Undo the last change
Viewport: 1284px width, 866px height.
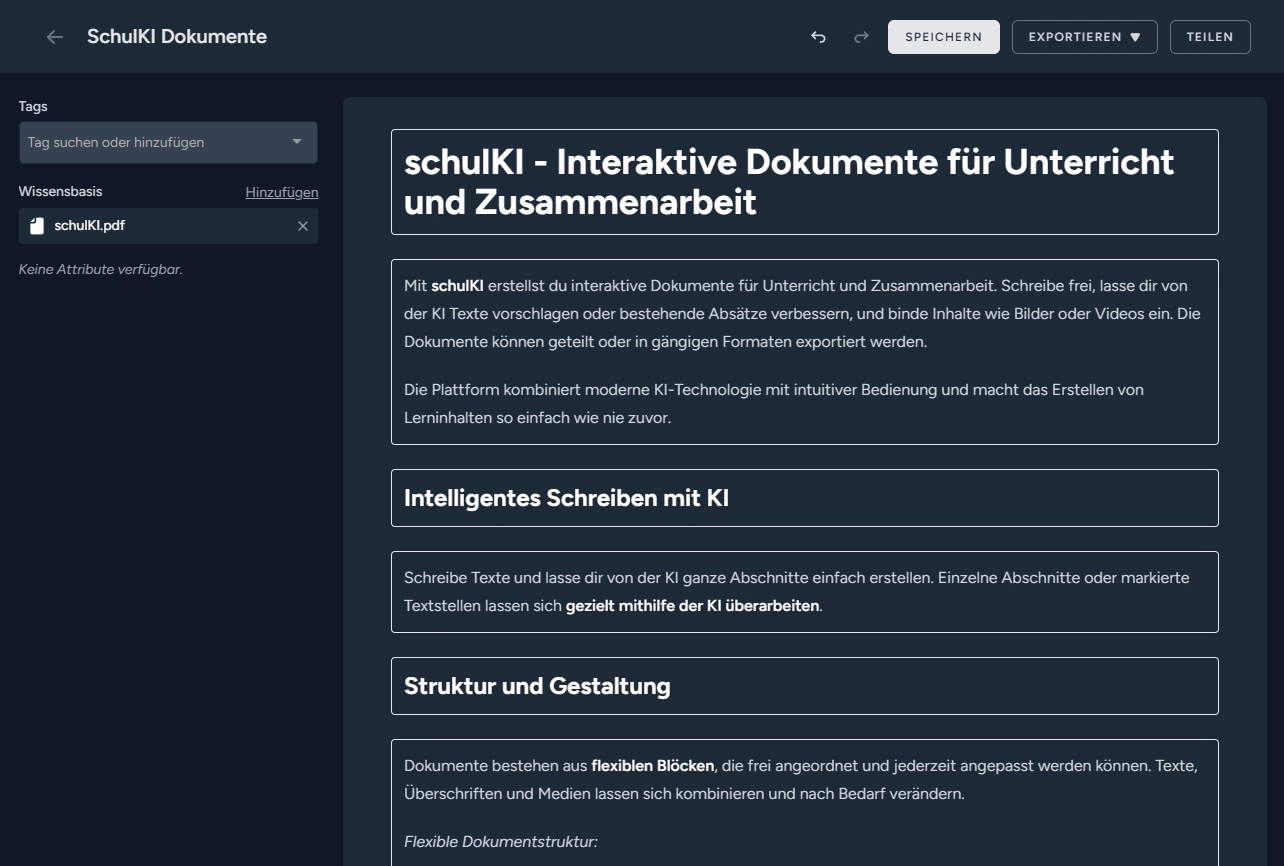pyautogui.click(x=818, y=37)
